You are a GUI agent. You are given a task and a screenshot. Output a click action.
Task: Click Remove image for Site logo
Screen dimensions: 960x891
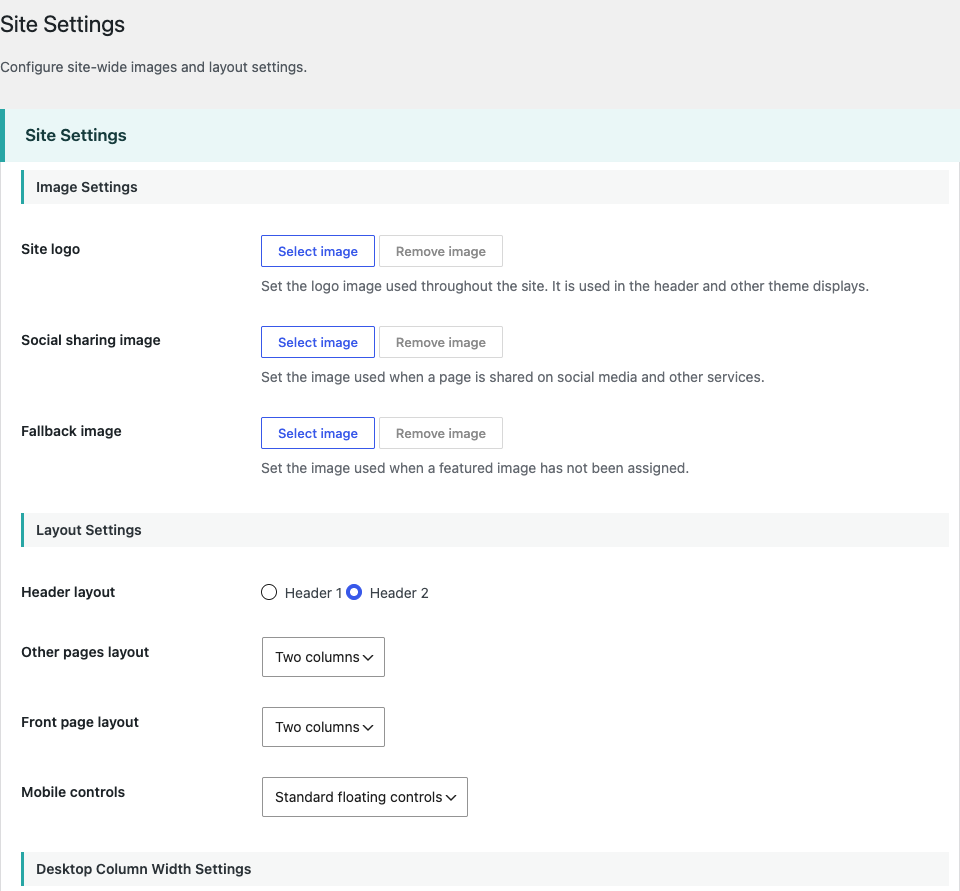click(x=441, y=251)
